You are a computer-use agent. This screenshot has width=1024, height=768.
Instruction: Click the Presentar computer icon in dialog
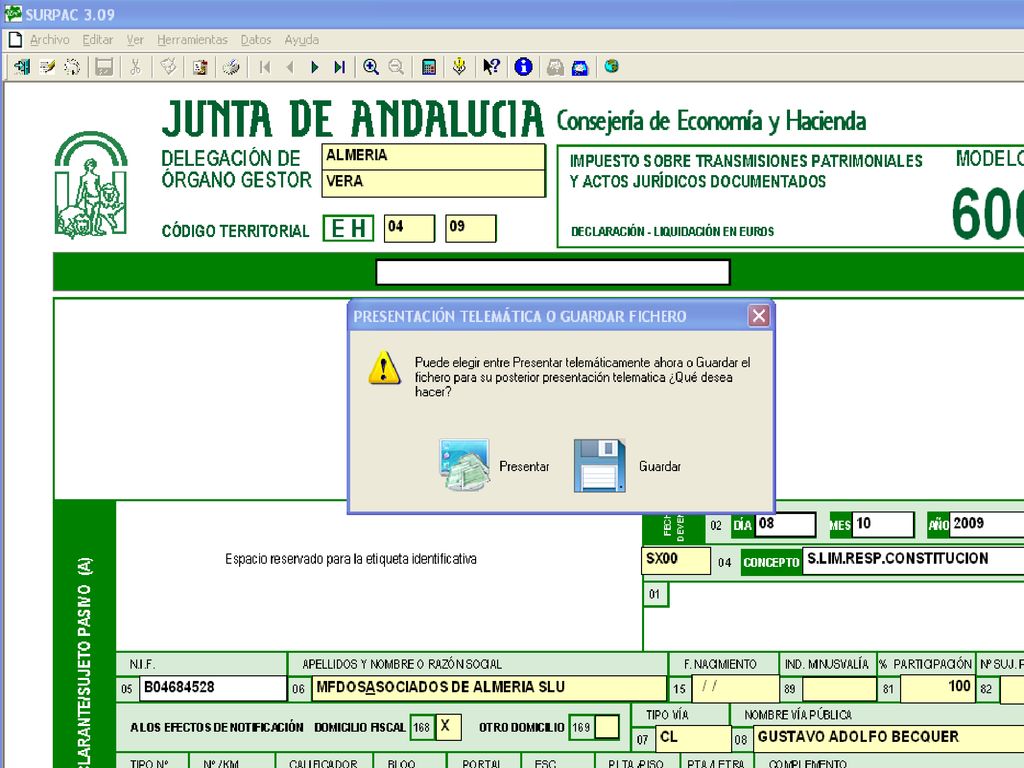click(464, 466)
